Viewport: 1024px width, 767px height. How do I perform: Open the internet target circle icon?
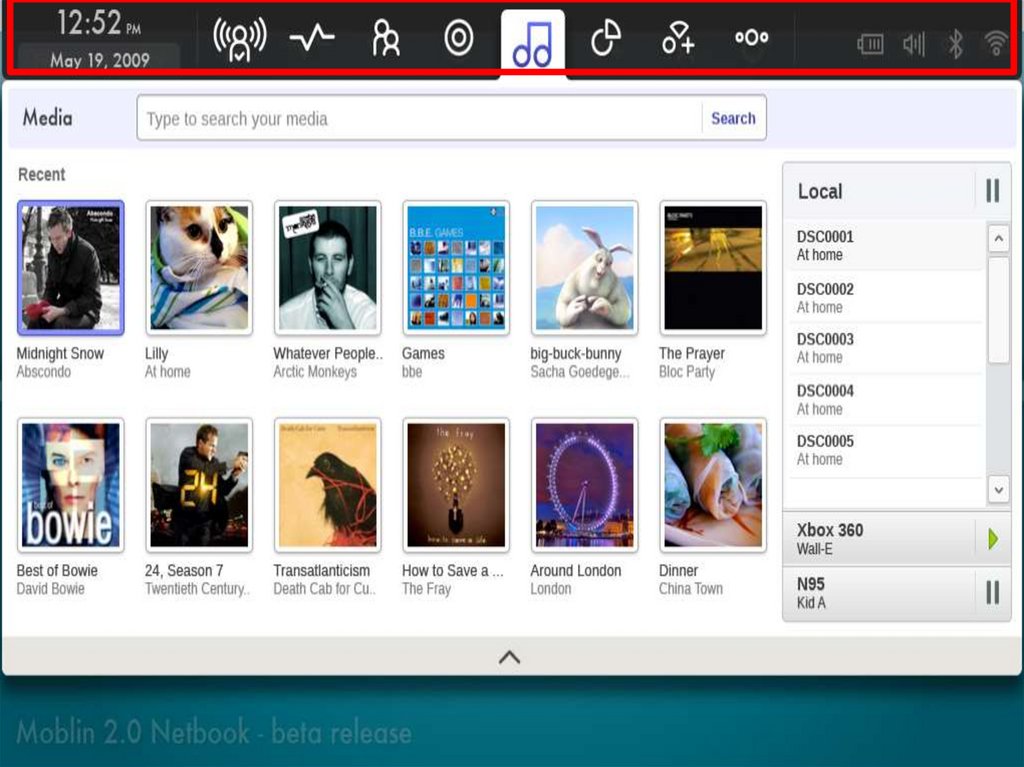pos(458,38)
